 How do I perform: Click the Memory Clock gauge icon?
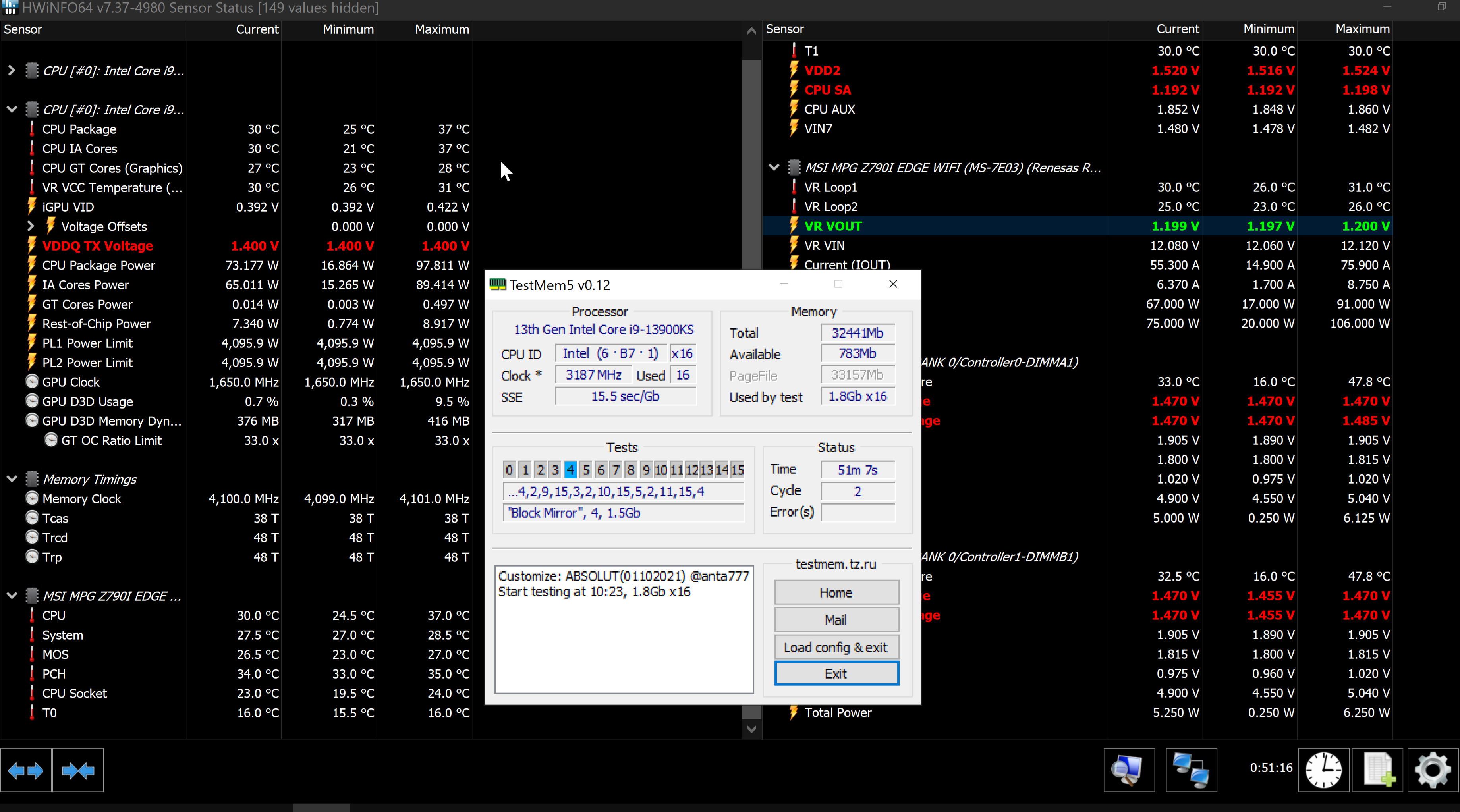(32, 498)
